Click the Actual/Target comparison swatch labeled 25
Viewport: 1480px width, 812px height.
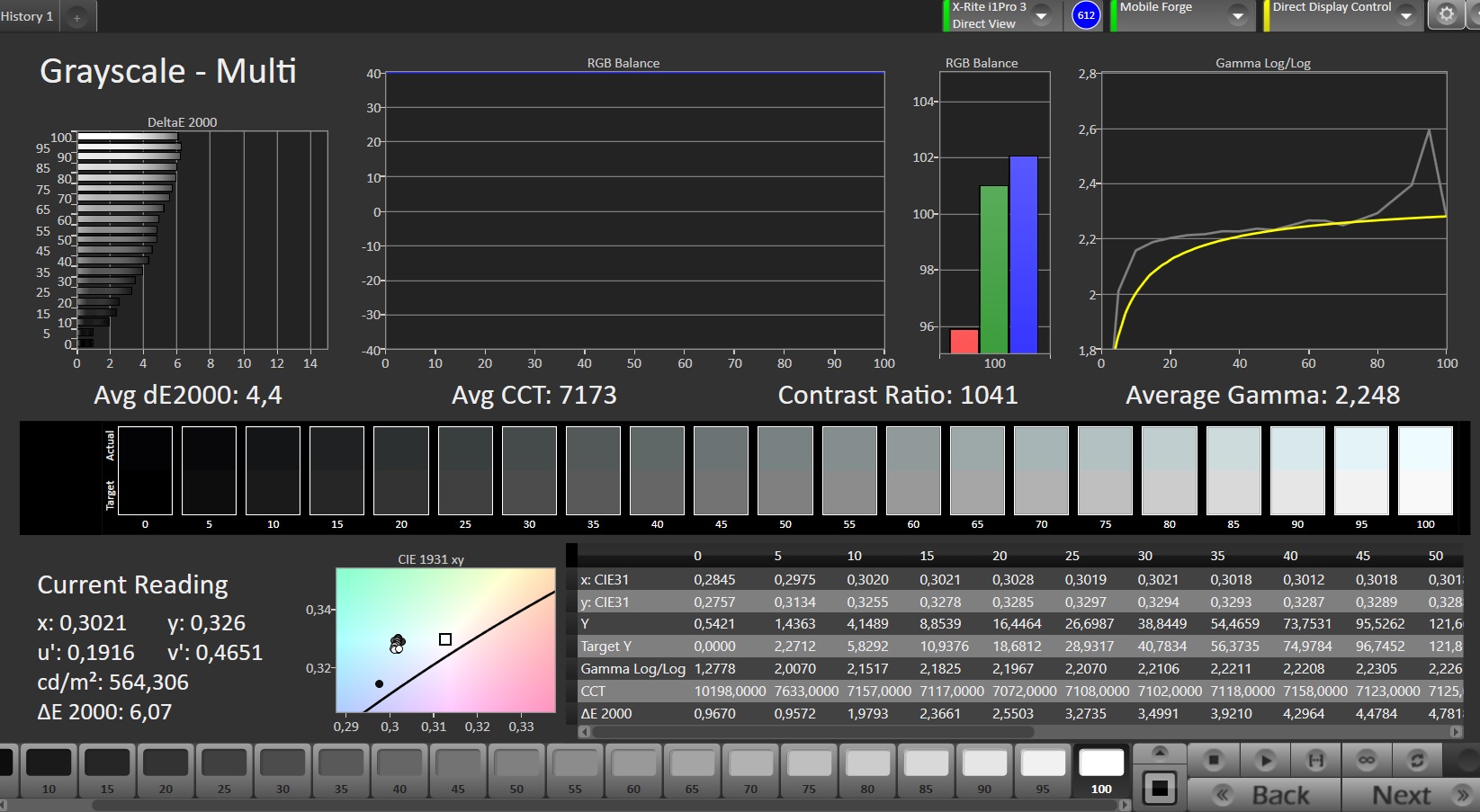[465, 470]
